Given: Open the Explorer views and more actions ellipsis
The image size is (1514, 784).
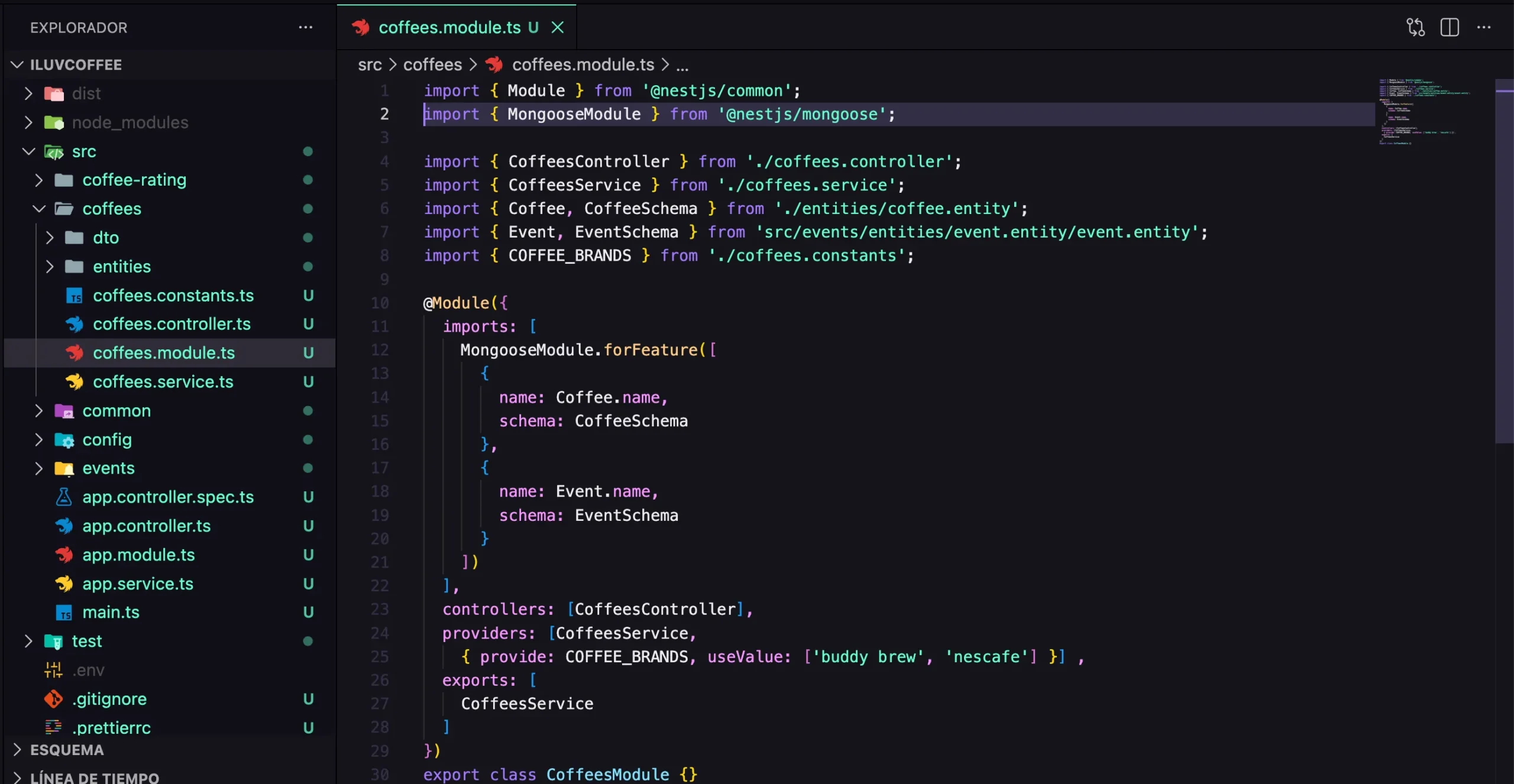Looking at the screenshot, I should tap(305, 27).
